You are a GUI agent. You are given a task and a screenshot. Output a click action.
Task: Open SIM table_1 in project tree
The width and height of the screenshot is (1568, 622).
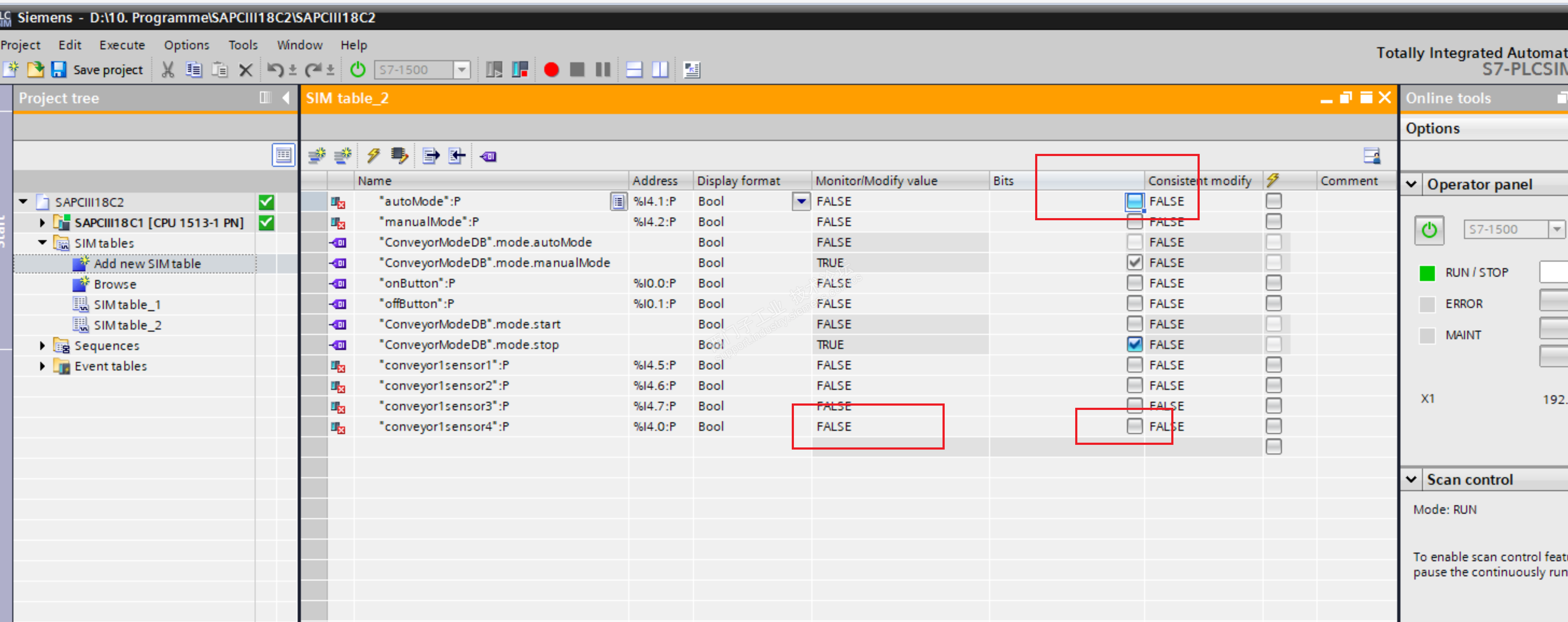click(127, 305)
